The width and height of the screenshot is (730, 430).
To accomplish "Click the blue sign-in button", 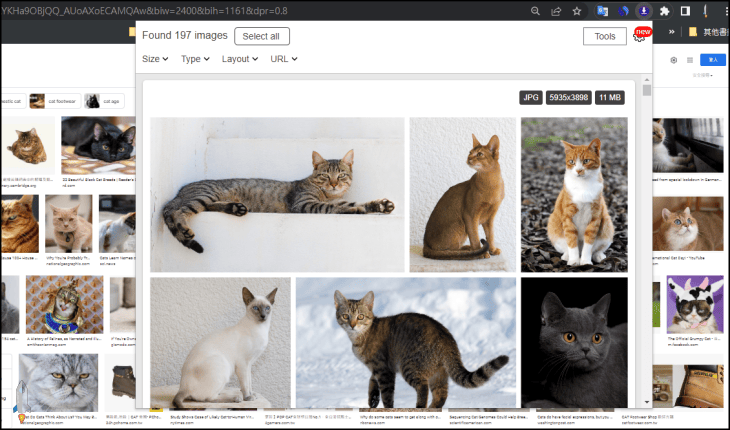I will (713, 60).
